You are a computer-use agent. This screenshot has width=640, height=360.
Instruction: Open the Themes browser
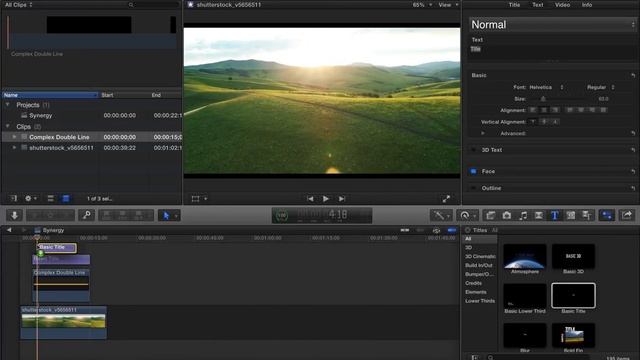pyautogui.click(x=587, y=215)
